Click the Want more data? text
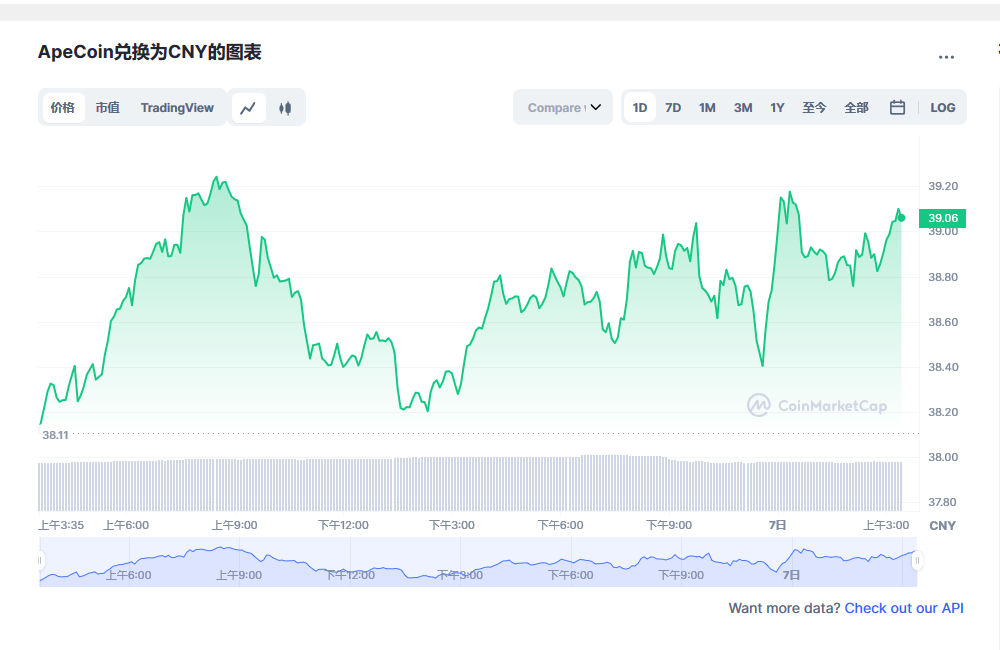 (784, 609)
